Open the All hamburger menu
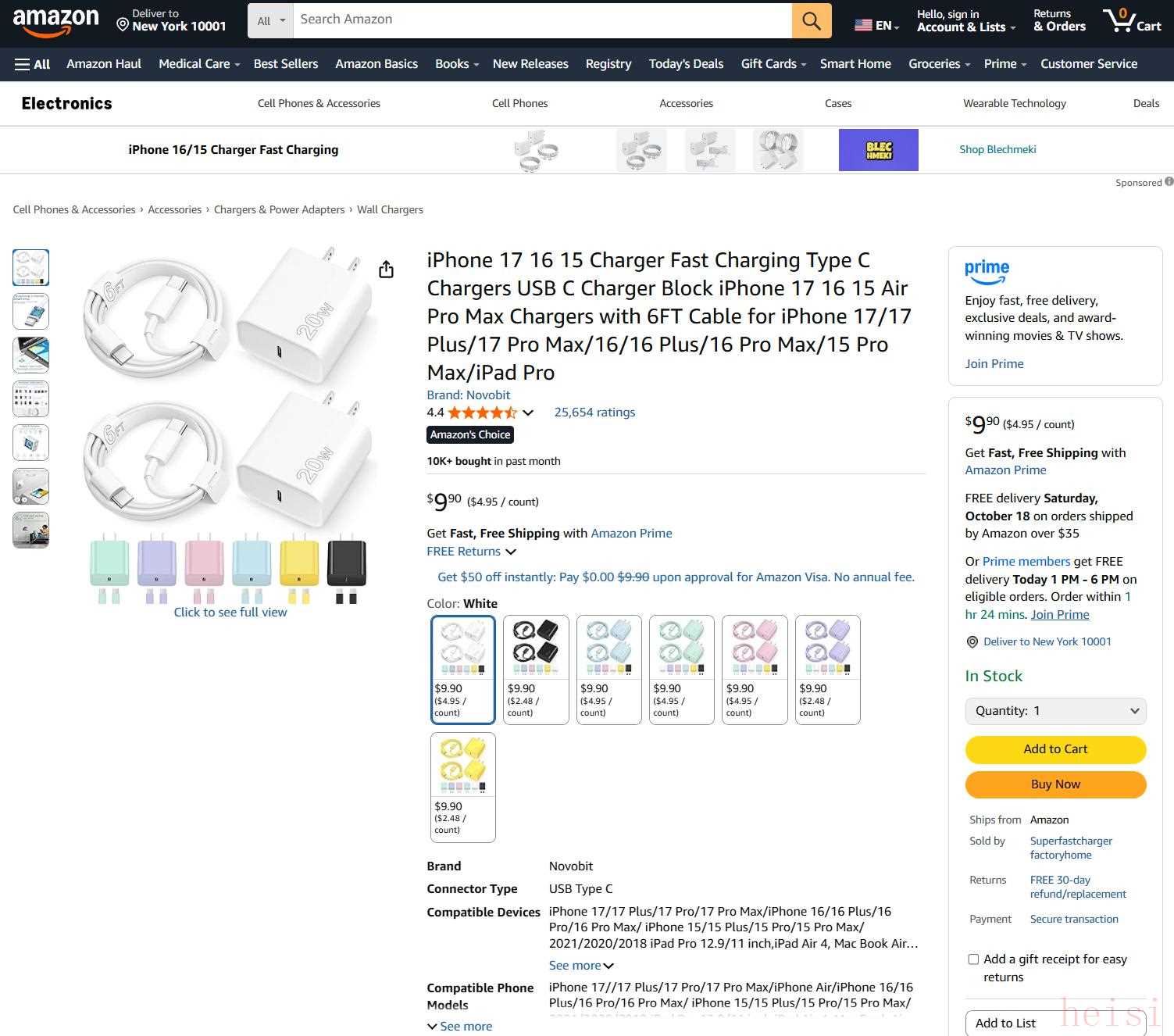1174x1036 pixels. pos(32,64)
